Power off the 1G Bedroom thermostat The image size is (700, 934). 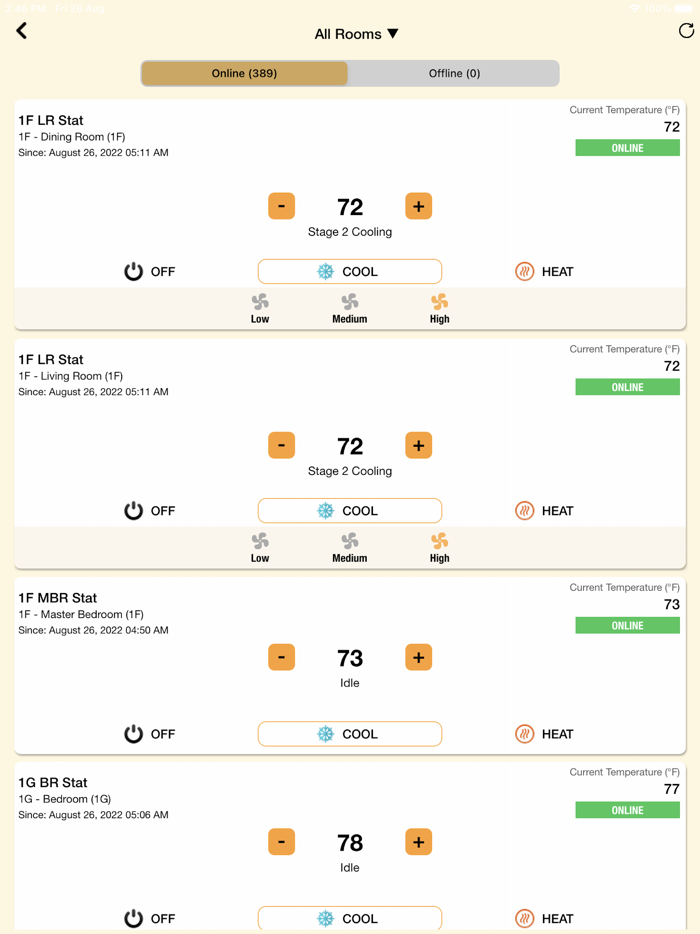coord(134,918)
